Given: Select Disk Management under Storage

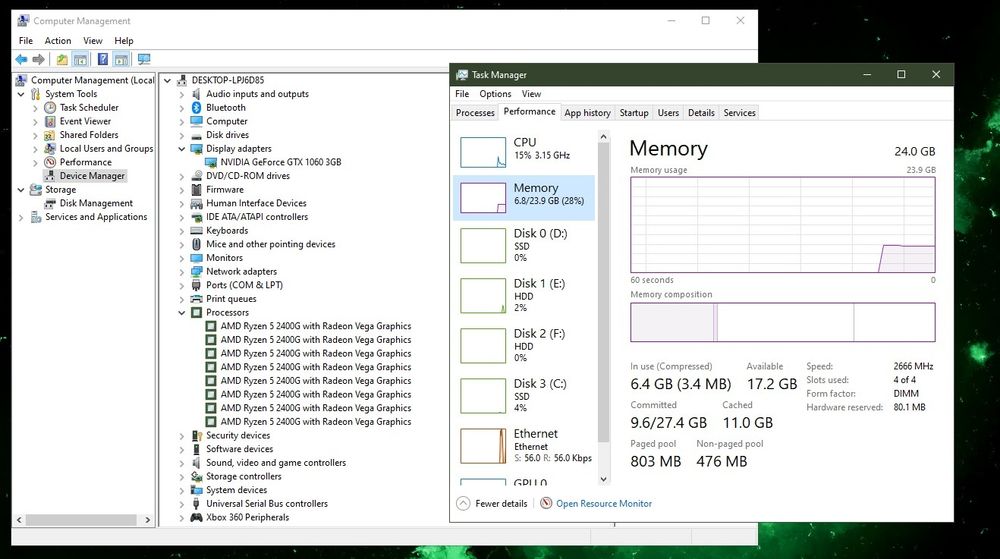Looking at the screenshot, I should point(96,203).
